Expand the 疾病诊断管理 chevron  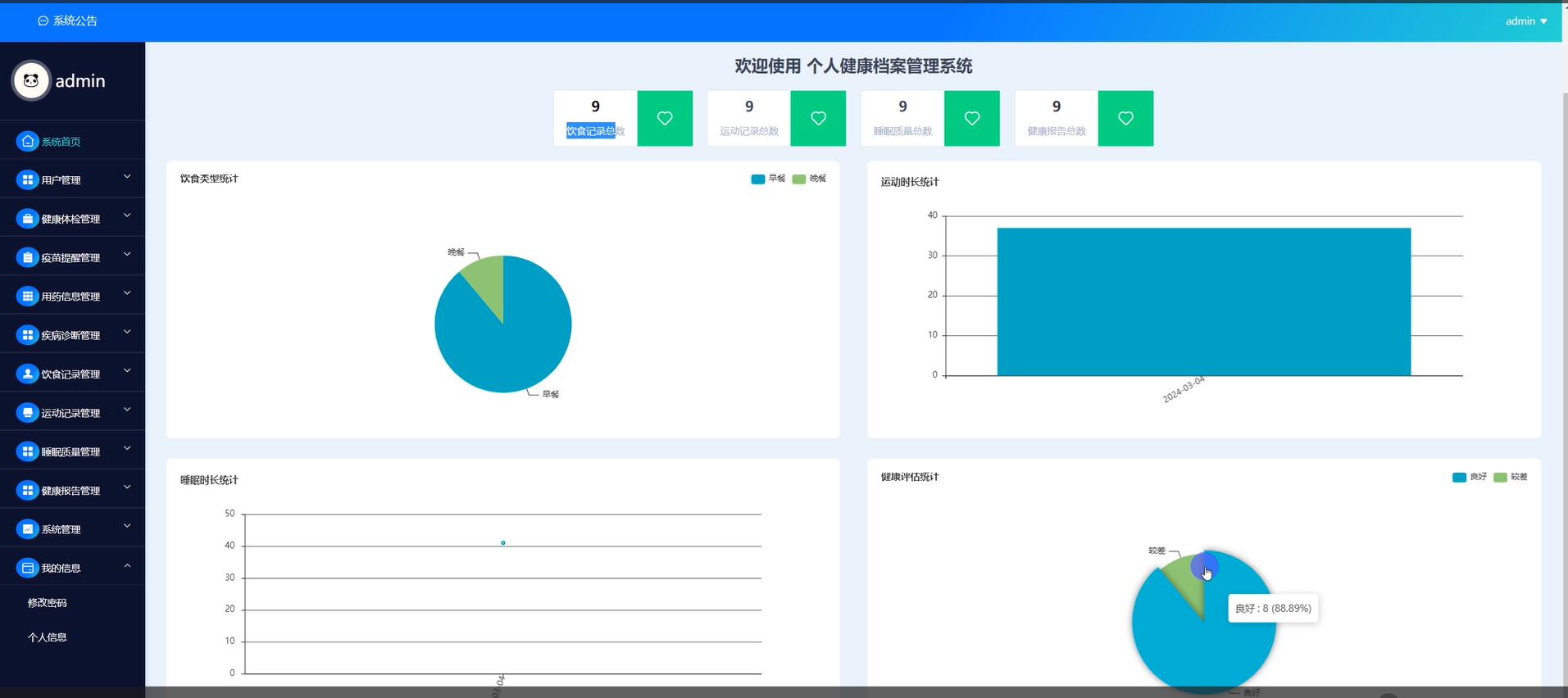pyautogui.click(x=127, y=332)
